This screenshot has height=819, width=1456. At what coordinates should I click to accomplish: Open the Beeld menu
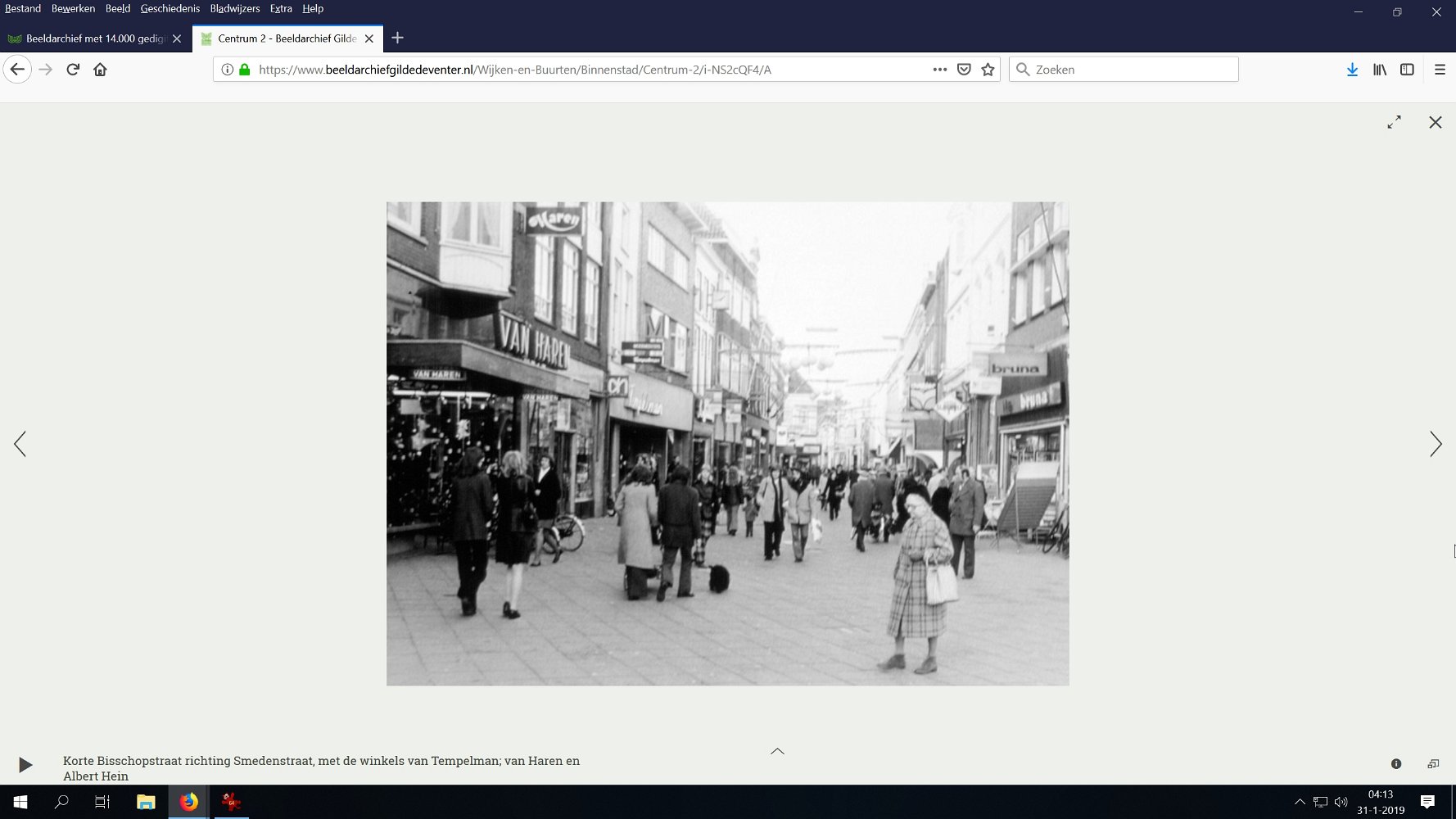[118, 9]
